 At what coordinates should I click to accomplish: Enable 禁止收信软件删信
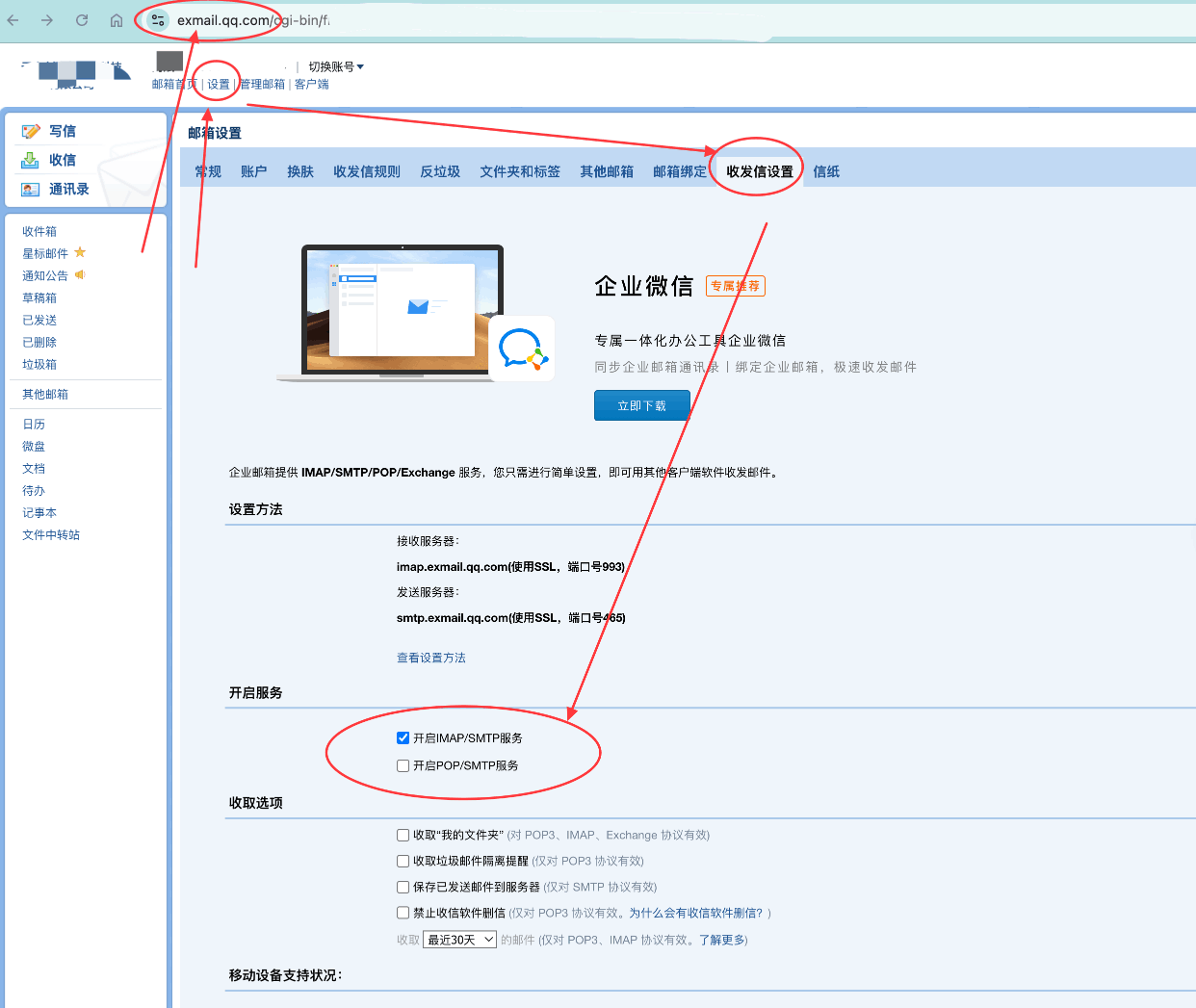pyautogui.click(x=402, y=913)
